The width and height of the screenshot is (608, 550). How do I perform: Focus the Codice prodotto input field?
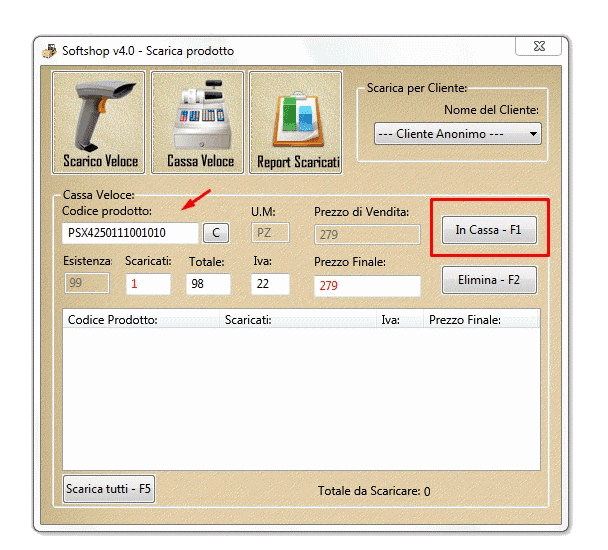[x=129, y=233]
